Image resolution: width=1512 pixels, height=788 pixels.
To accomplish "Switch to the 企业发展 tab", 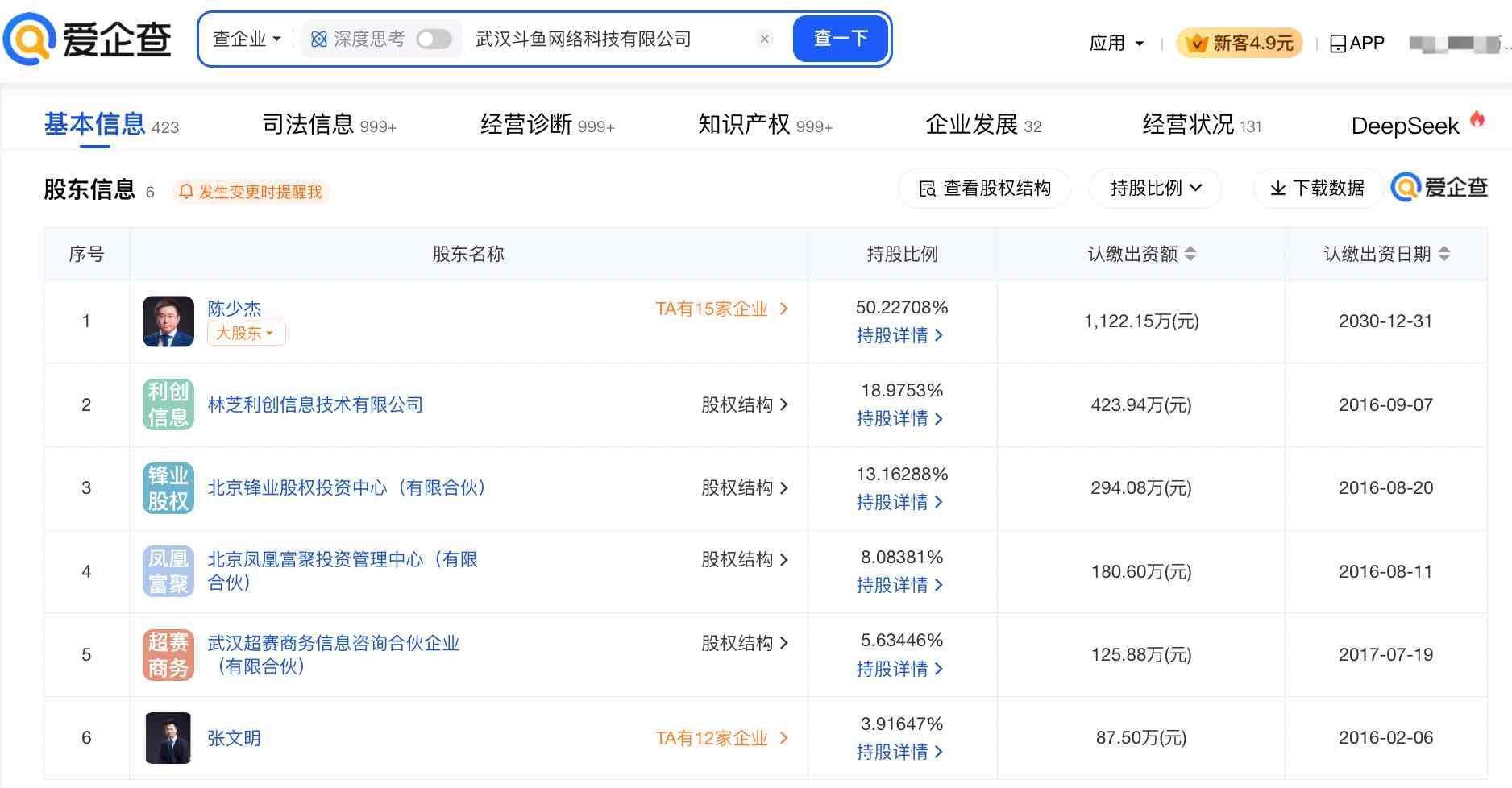I will pyautogui.click(x=983, y=125).
